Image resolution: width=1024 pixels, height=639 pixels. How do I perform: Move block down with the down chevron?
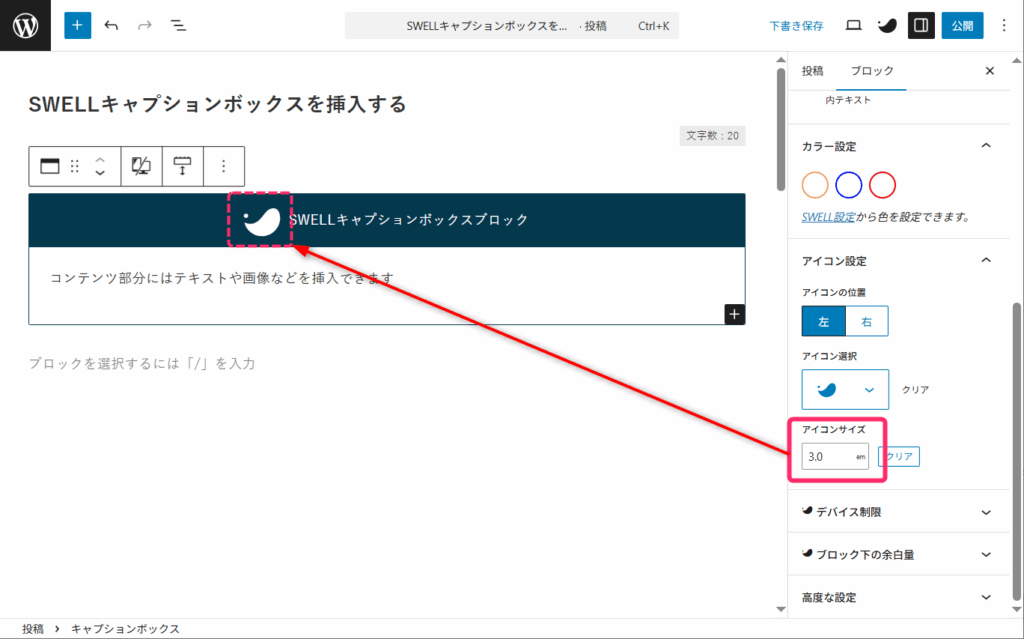[100, 172]
